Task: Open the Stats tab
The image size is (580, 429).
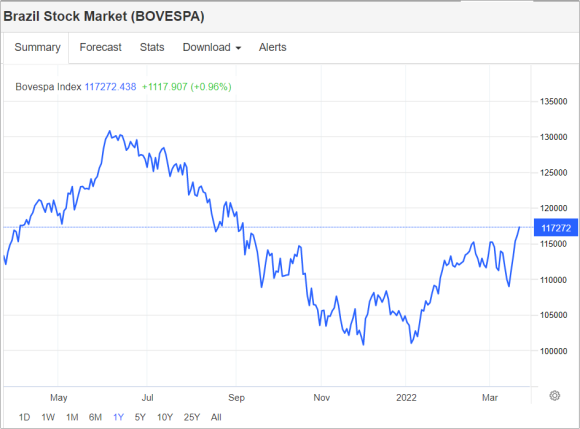Action: tap(152, 47)
